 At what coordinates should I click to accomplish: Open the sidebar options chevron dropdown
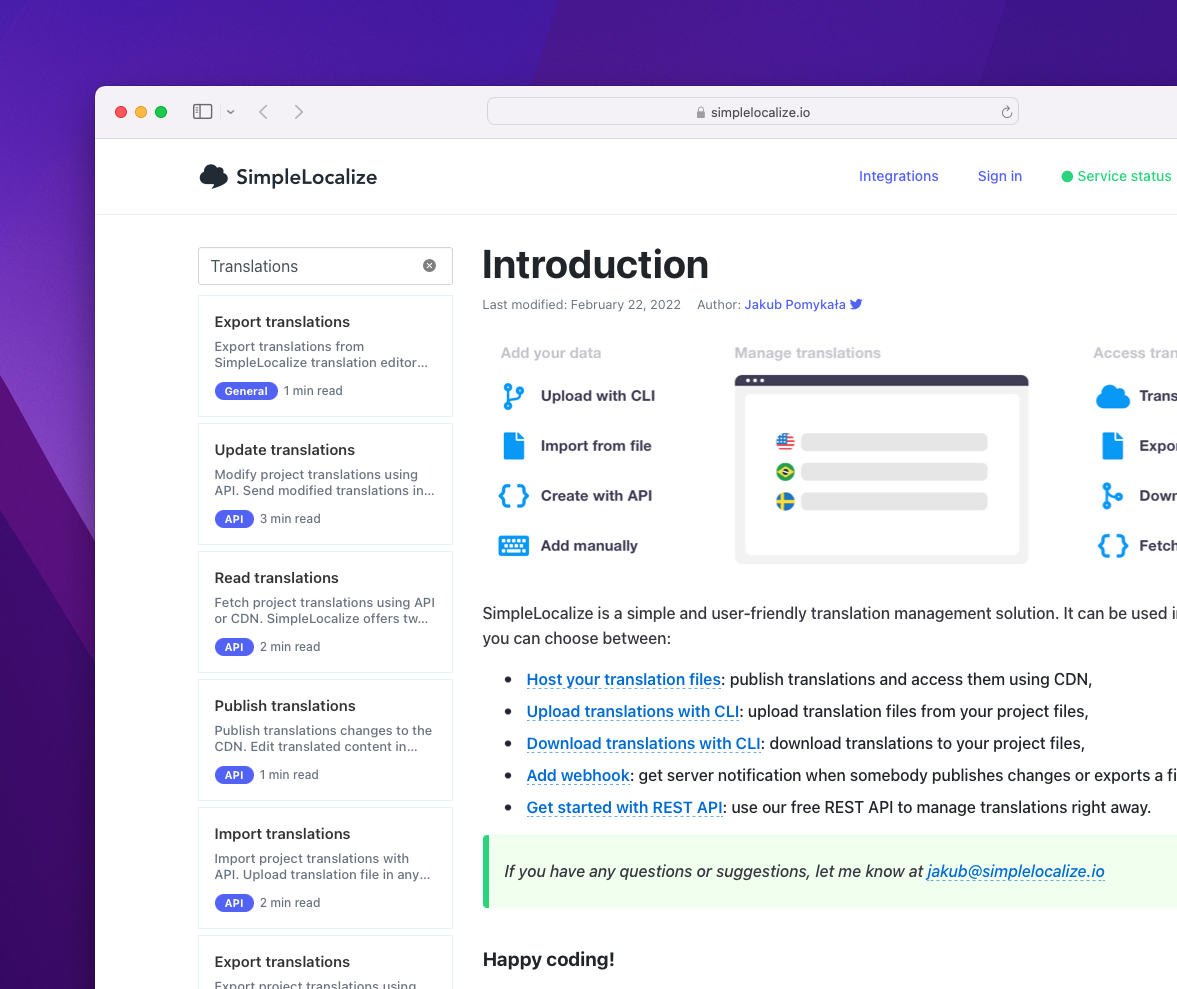pos(230,112)
